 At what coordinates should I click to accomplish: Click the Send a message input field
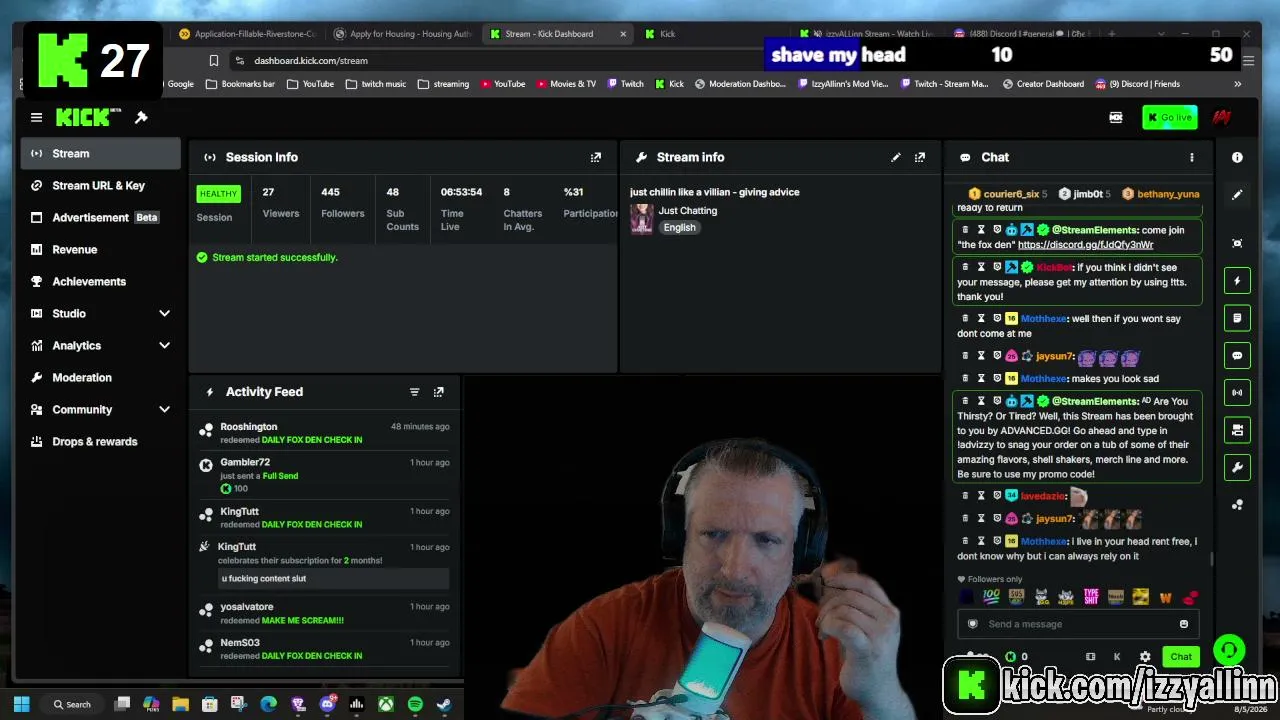pyautogui.click(x=1077, y=624)
